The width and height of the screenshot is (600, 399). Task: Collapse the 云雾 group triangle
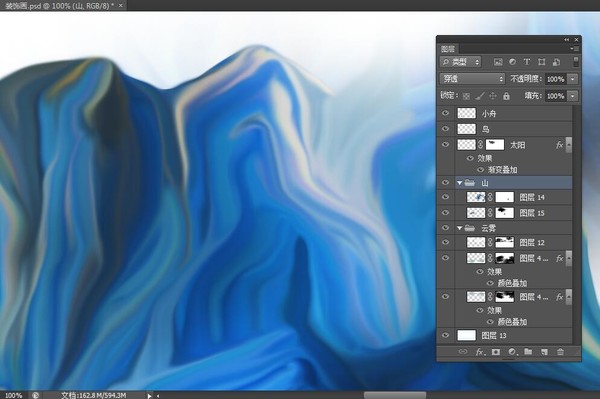coord(460,228)
